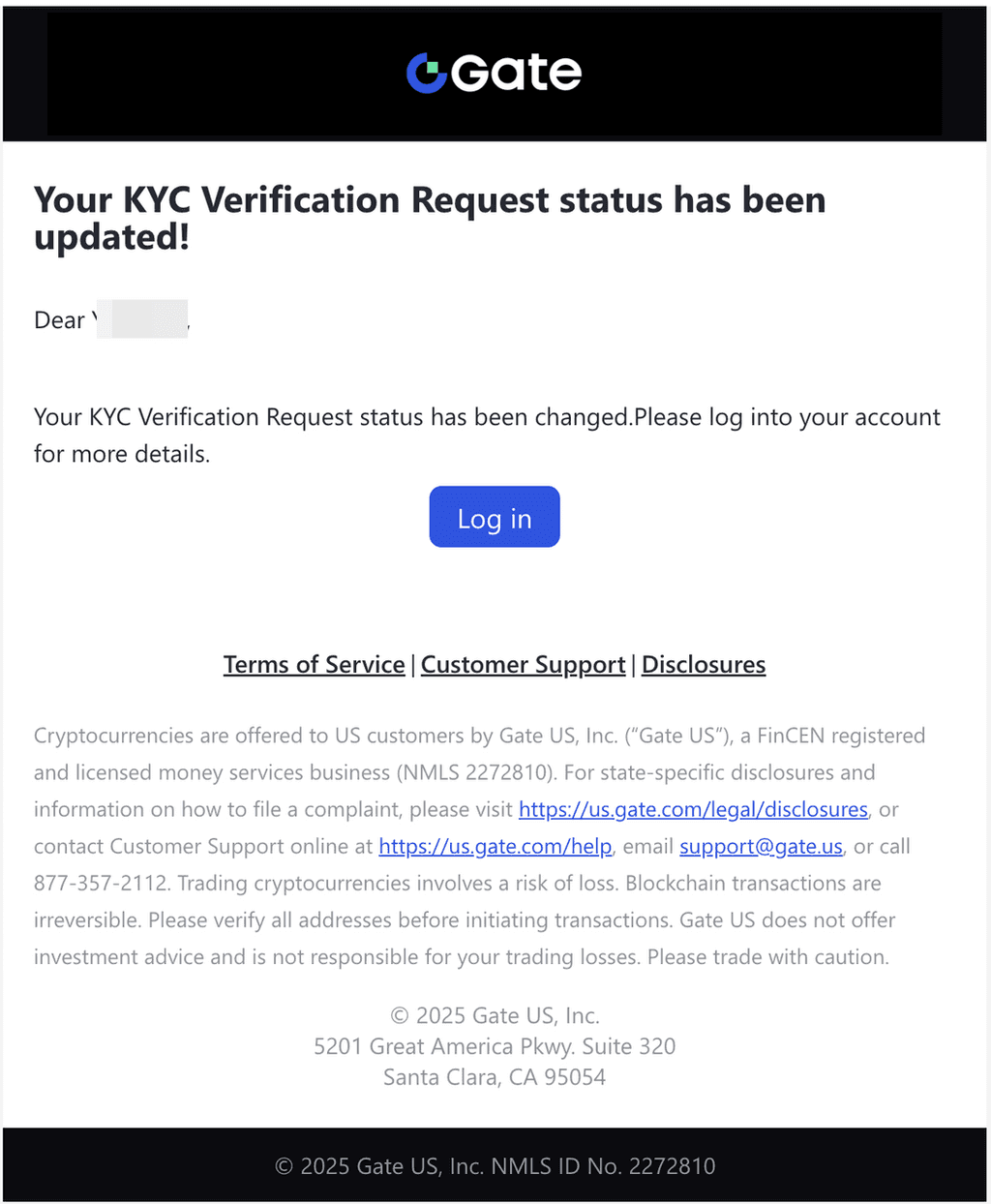991x1204 pixels.
Task: Click the 5201 Great America Pkwy address line
Action: click(x=495, y=1046)
